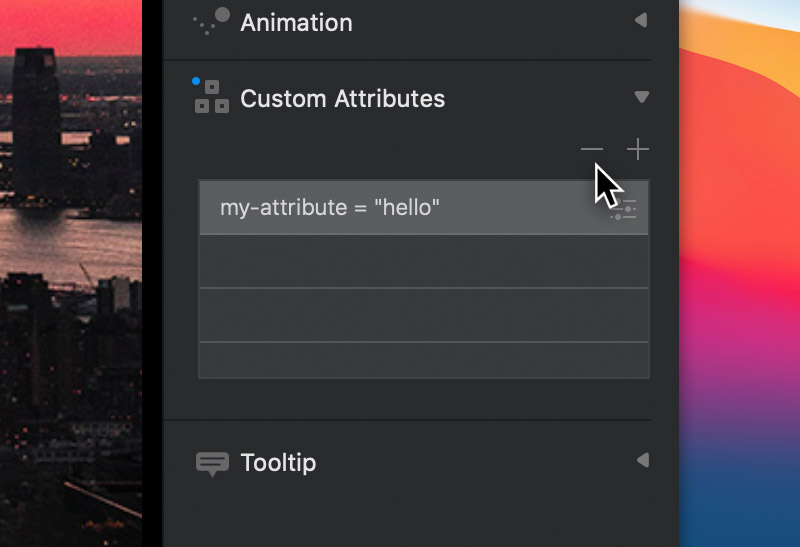Viewport: 800px width, 547px height.
Task: Click the Animation section icon
Action: tap(211, 21)
